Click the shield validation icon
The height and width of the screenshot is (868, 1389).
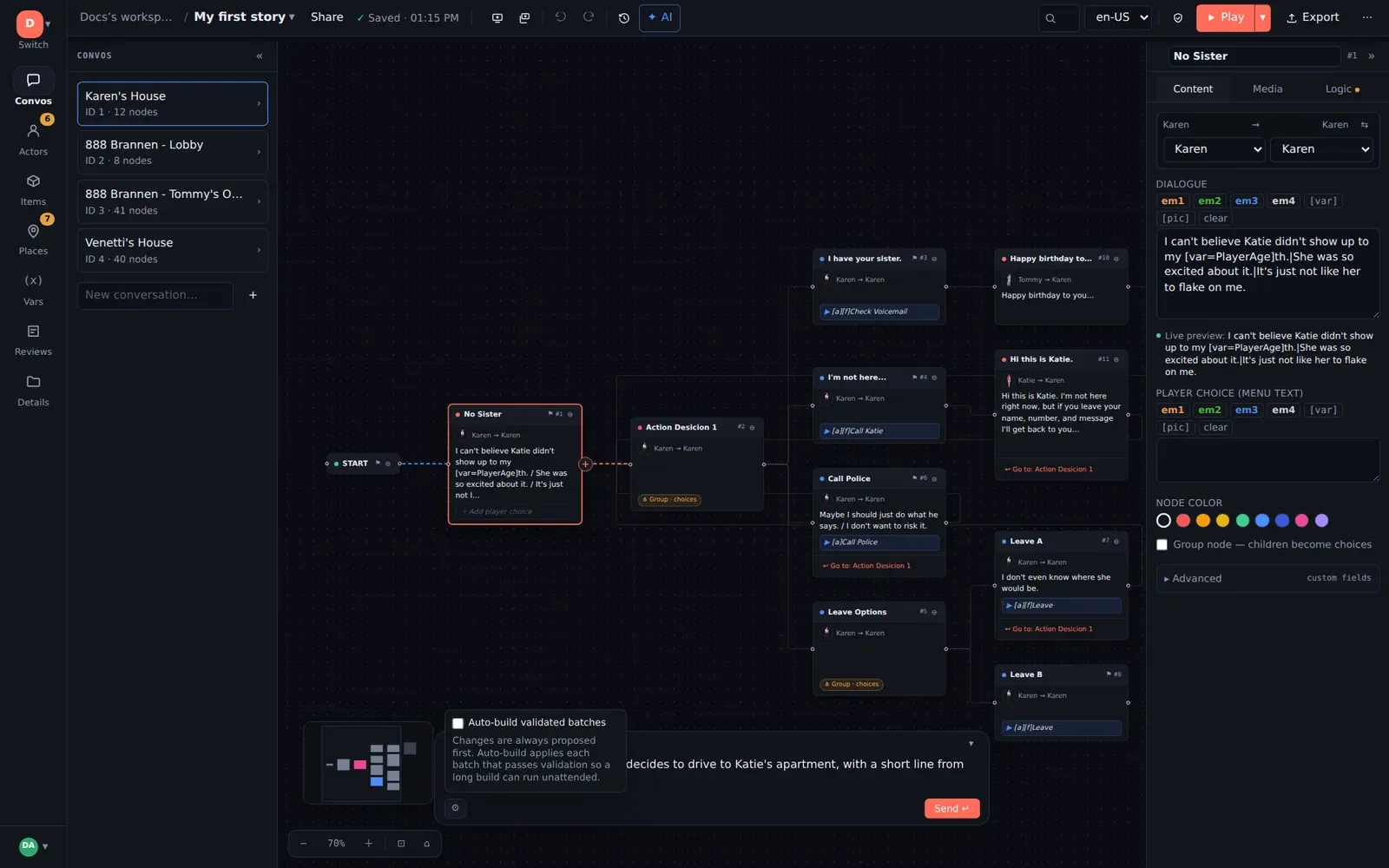(1178, 17)
